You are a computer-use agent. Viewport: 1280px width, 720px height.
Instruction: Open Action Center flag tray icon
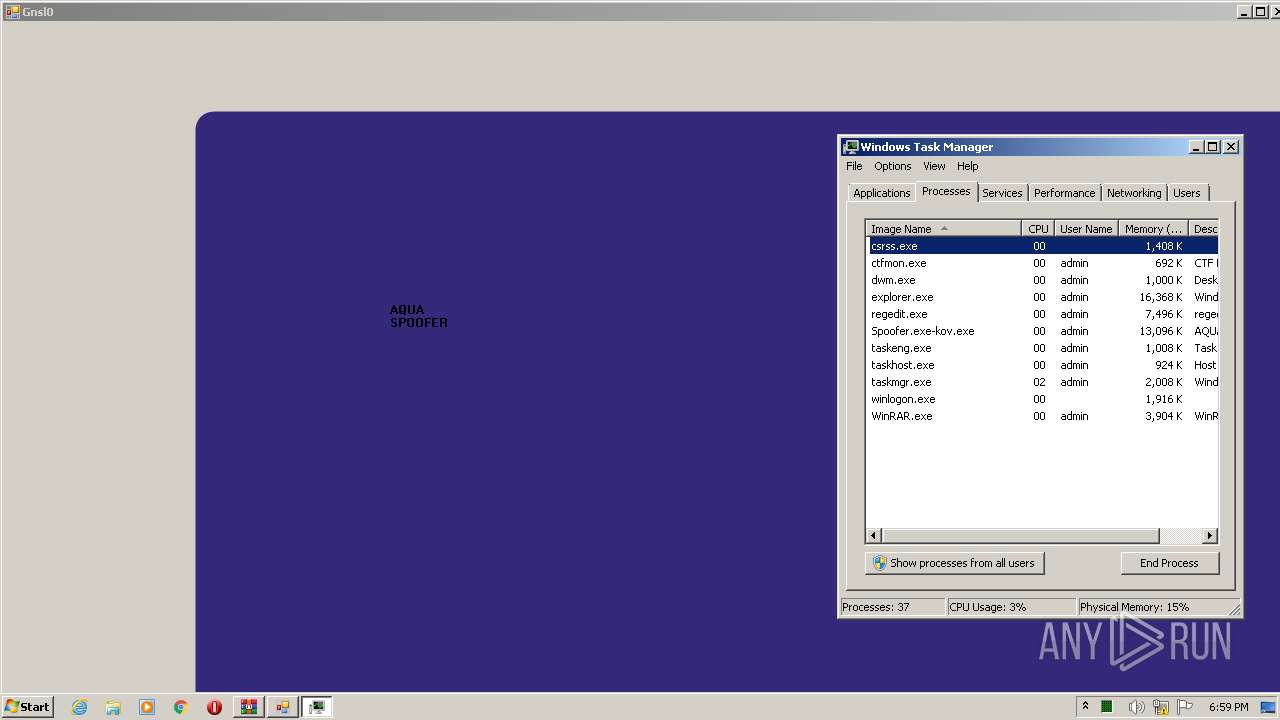(x=1185, y=707)
